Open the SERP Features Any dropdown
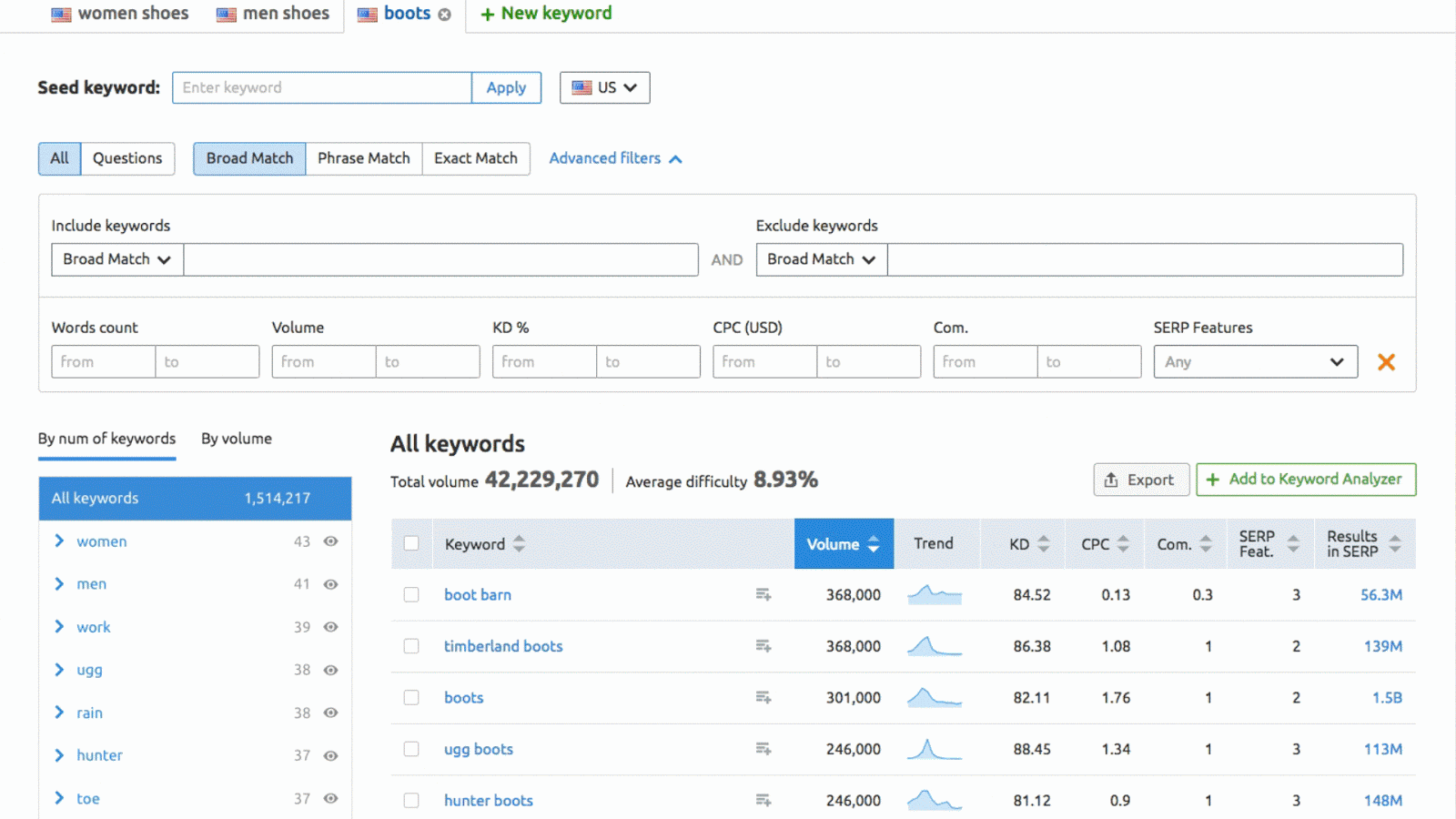The width and height of the screenshot is (1456, 819). point(1256,361)
